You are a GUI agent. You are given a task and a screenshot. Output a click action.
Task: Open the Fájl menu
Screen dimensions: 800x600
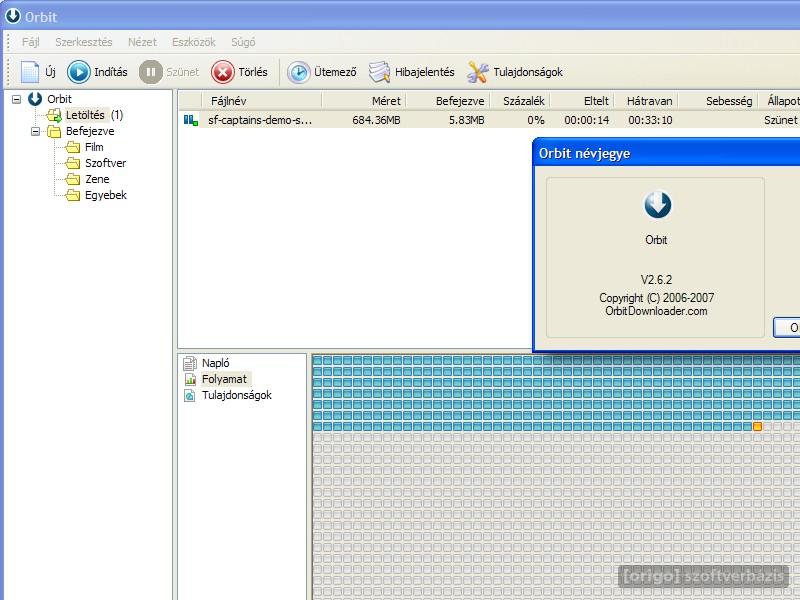(30, 42)
